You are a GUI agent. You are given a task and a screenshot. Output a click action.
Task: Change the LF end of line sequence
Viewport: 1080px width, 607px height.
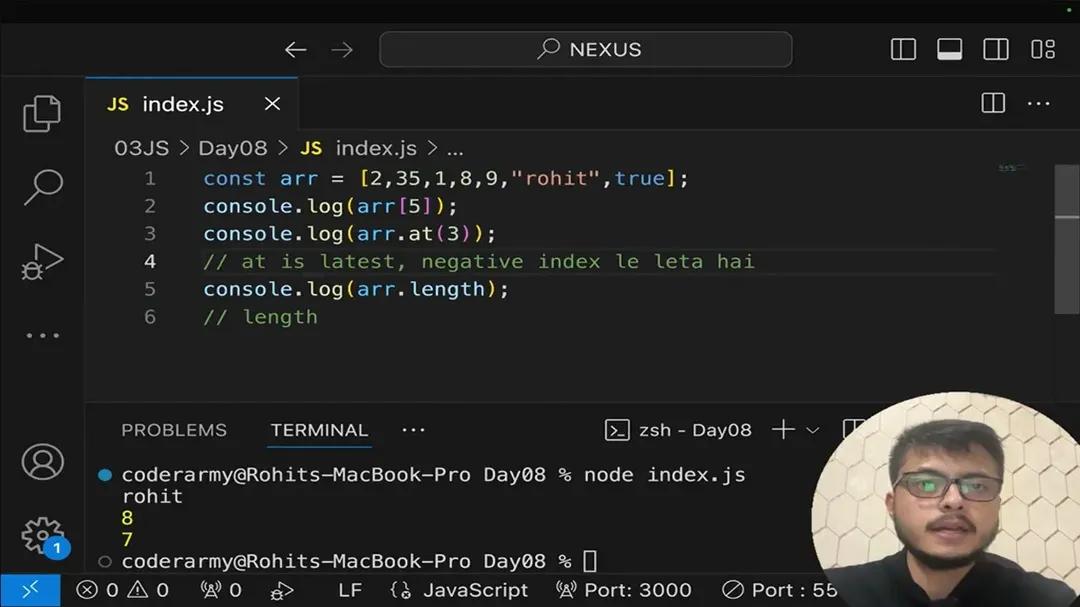350,590
